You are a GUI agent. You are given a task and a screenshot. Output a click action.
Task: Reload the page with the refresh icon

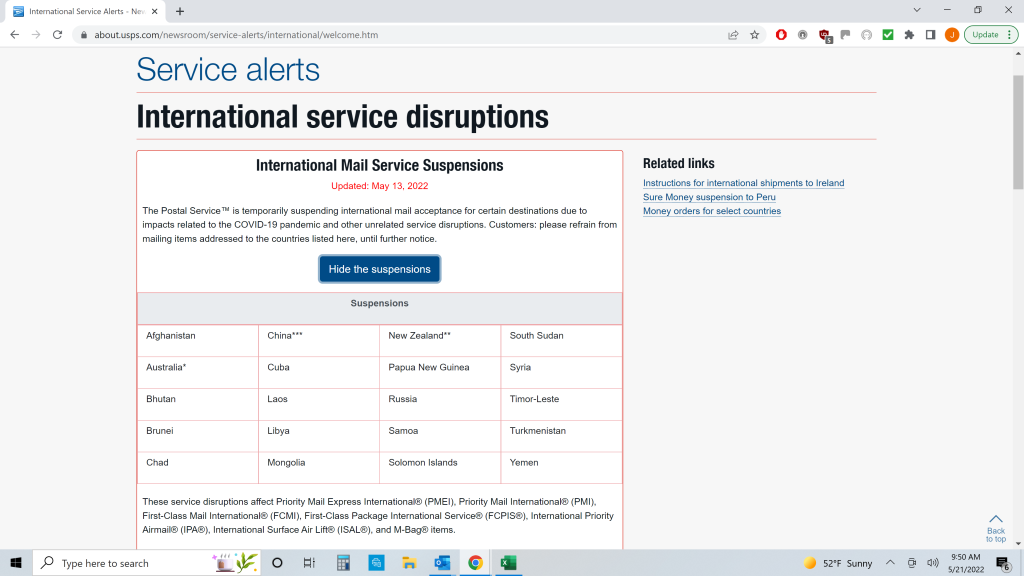pos(57,34)
